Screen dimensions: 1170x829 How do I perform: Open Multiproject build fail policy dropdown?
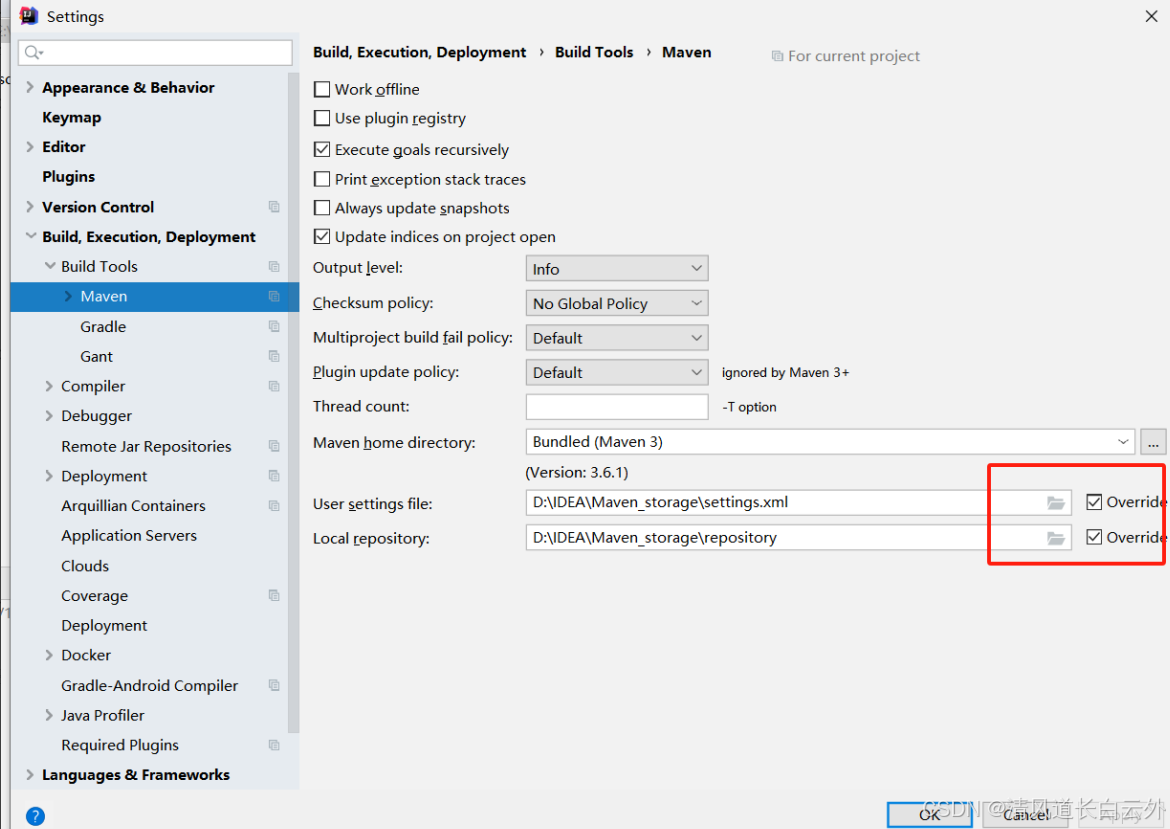point(617,337)
